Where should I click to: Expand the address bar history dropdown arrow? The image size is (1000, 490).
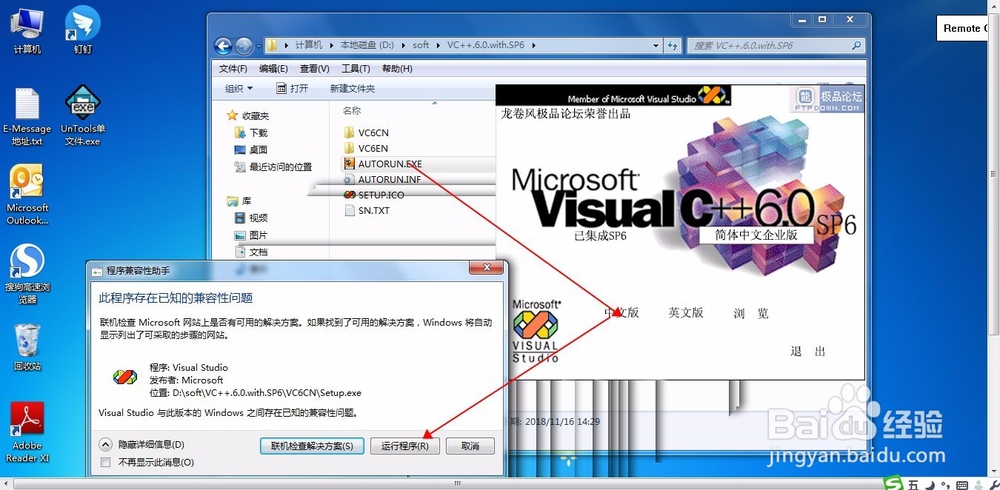click(x=656, y=46)
